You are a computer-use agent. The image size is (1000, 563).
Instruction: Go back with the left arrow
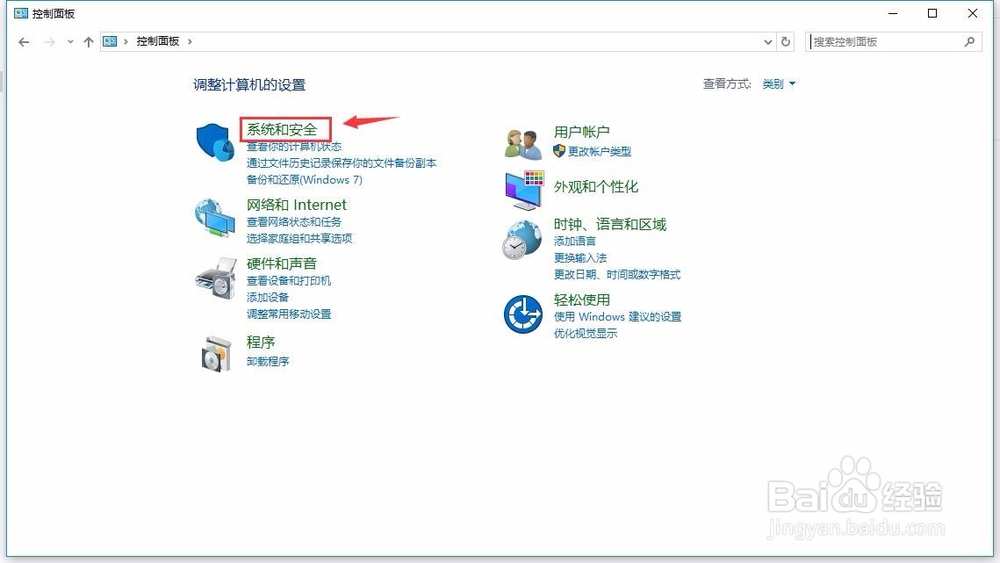[24, 42]
